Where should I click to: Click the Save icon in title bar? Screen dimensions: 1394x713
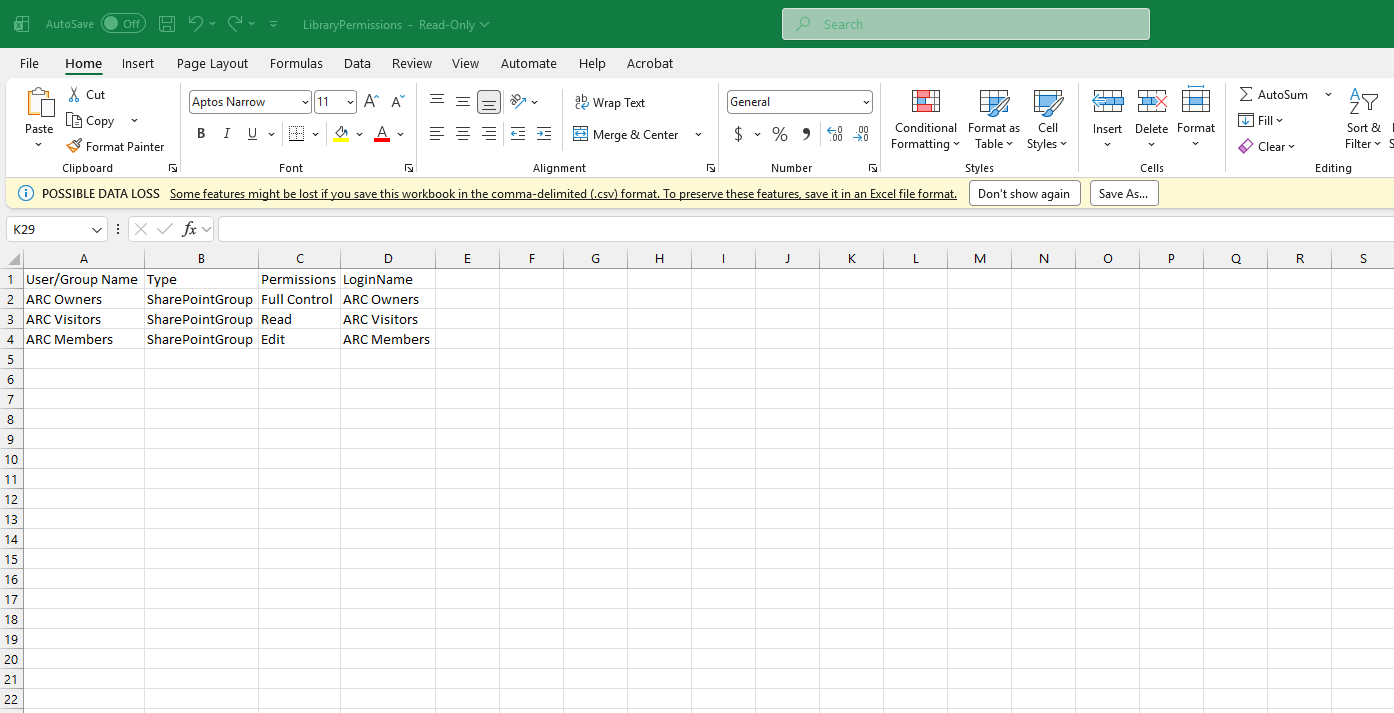point(167,24)
